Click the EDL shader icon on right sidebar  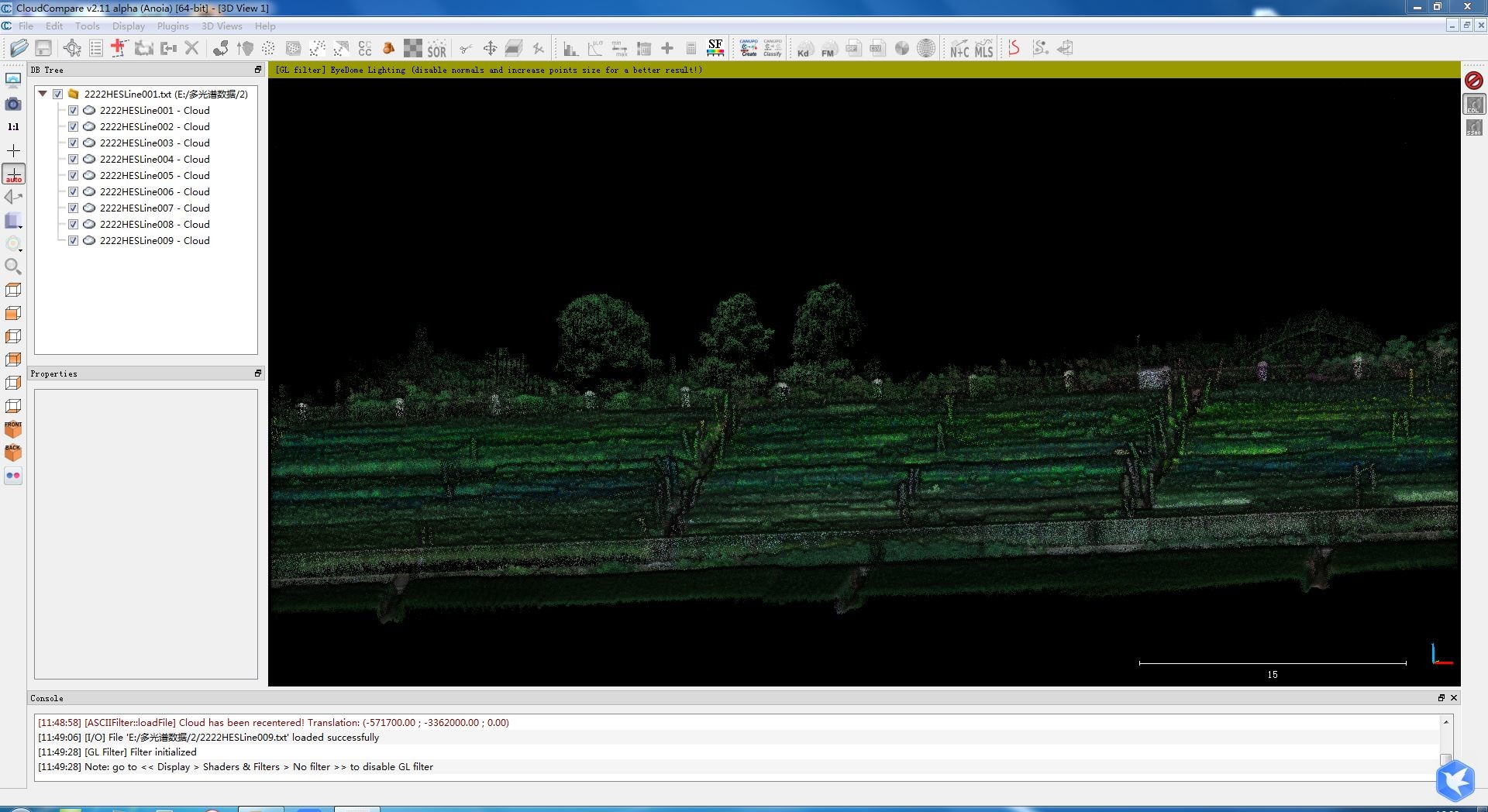[1474, 104]
